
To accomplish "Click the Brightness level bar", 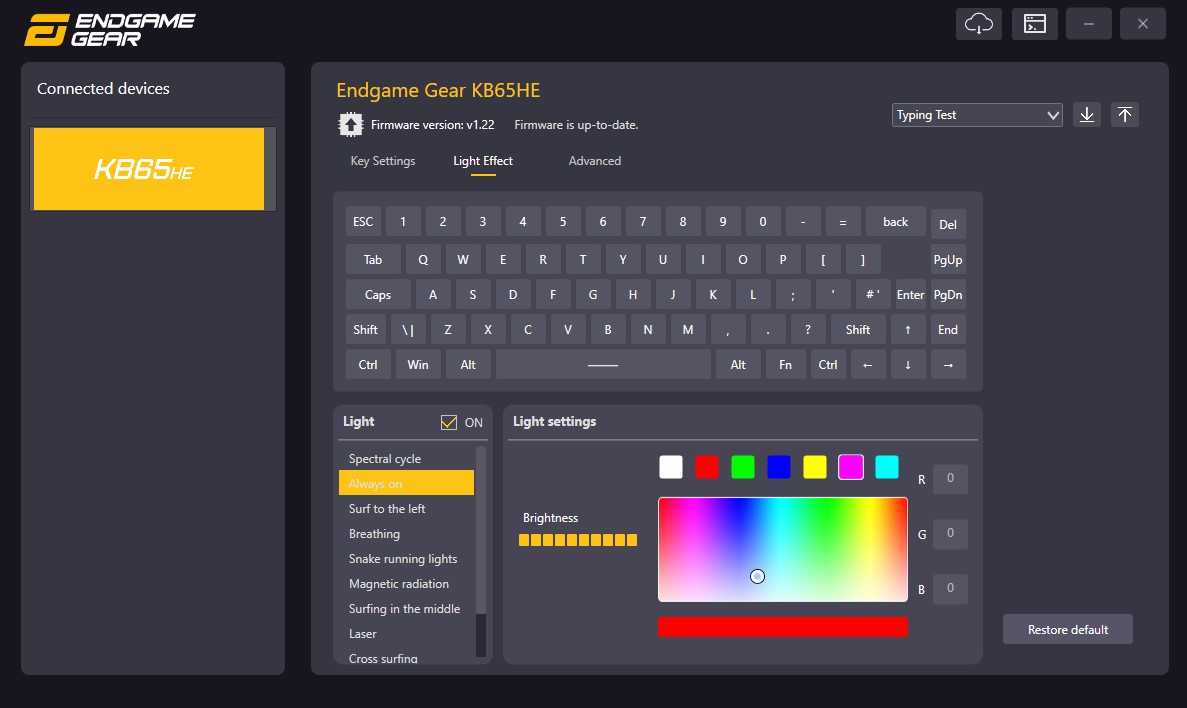I will click(x=578, y=540).
